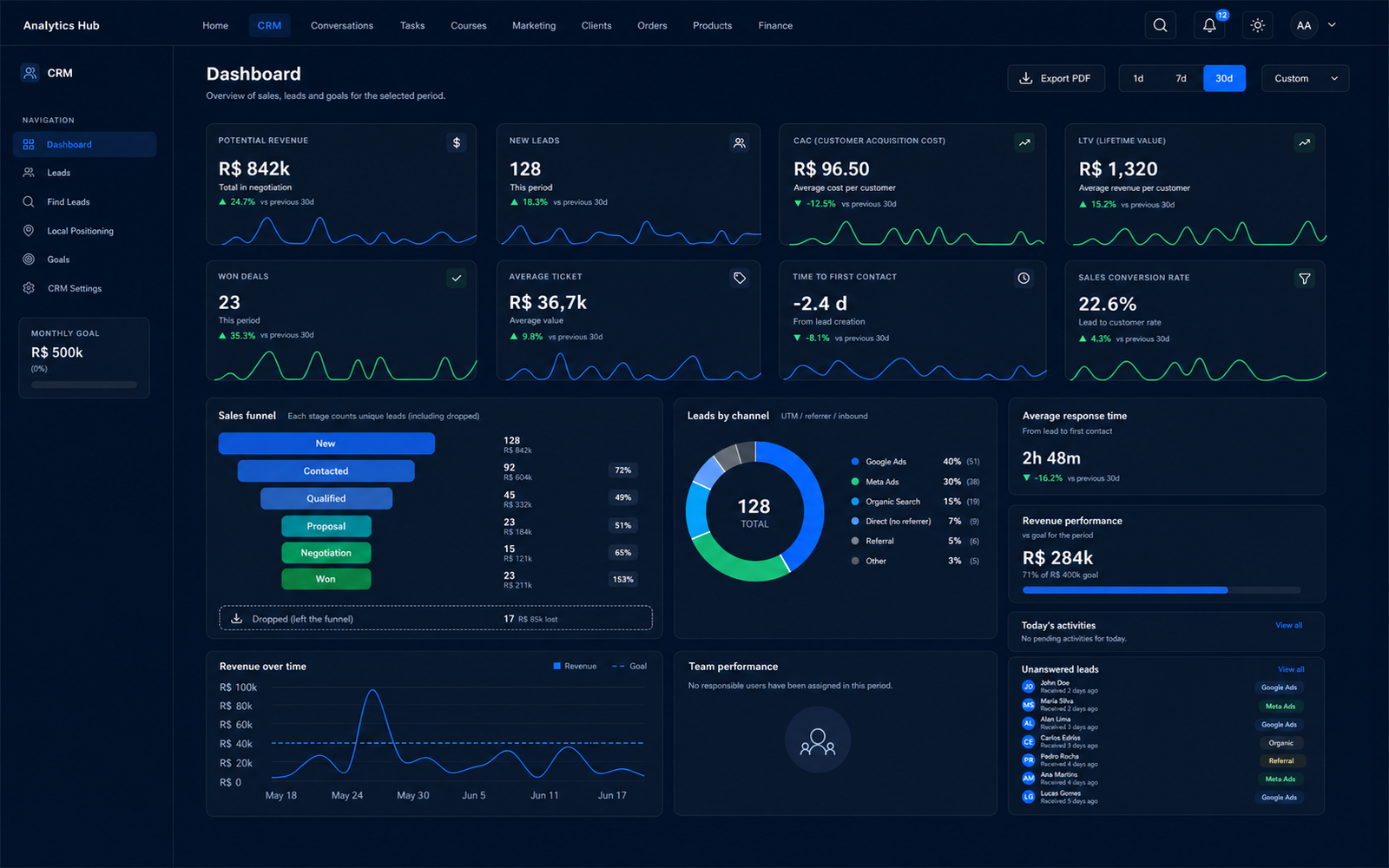Open Local Positioning pin icon
This screenshot has height=868, width=1389.
[29, 231]
